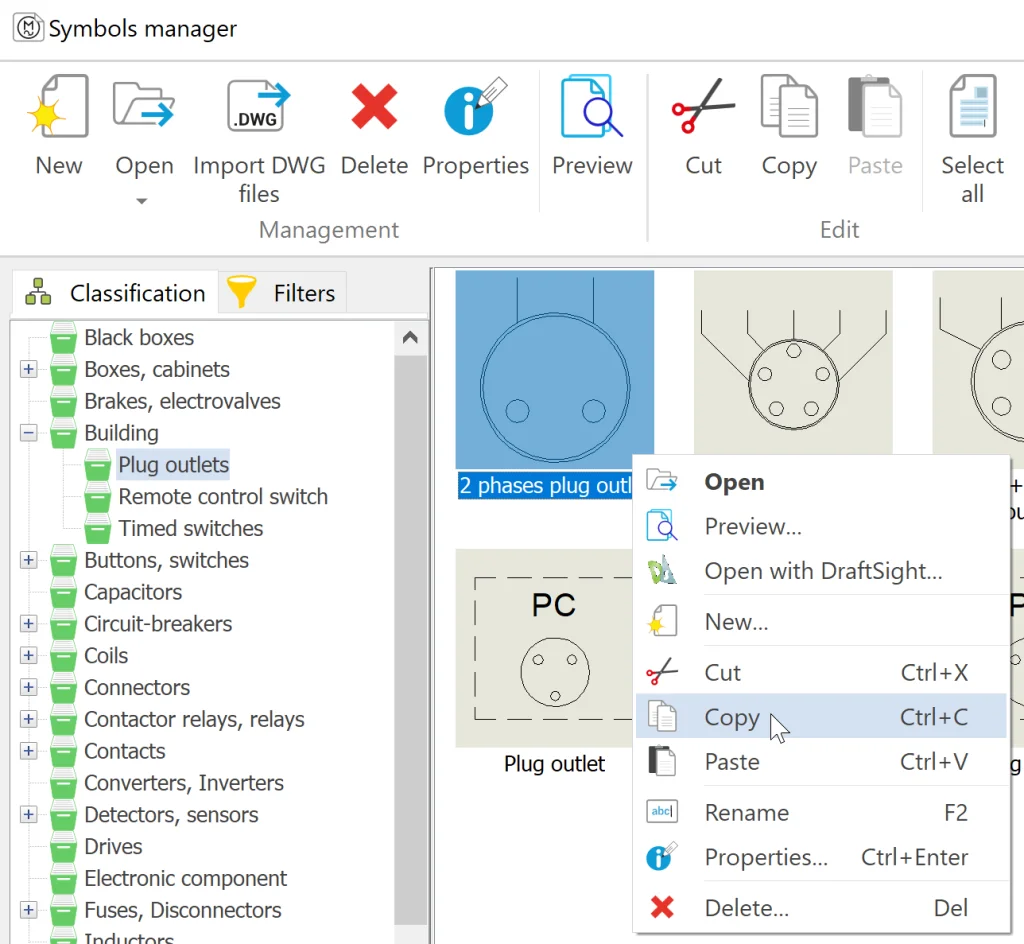Viewport: 1024px width, 944px height.
Task: Click the Select all icon
Action: click(972, 108)
